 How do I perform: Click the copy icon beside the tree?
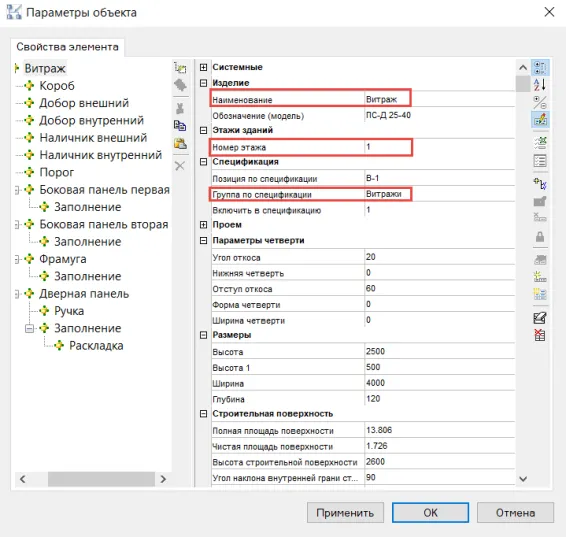tap(180, 126)
